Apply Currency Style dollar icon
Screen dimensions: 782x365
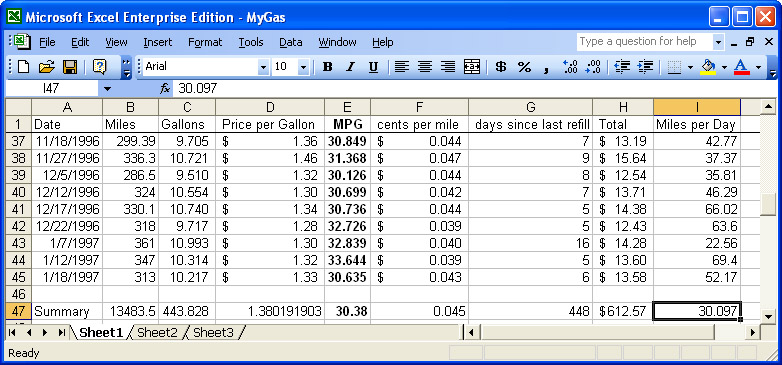point(501,67)
